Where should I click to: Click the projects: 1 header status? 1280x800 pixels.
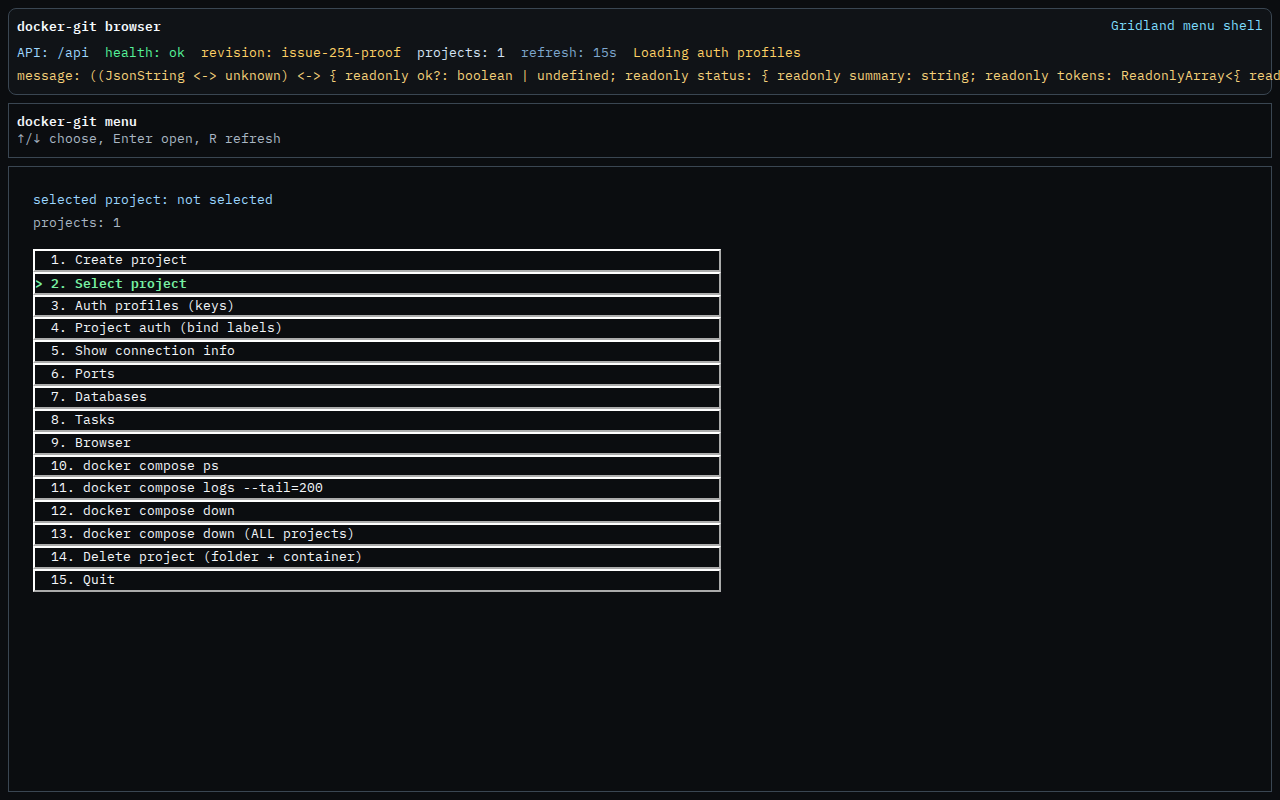[x=461, y=53]
